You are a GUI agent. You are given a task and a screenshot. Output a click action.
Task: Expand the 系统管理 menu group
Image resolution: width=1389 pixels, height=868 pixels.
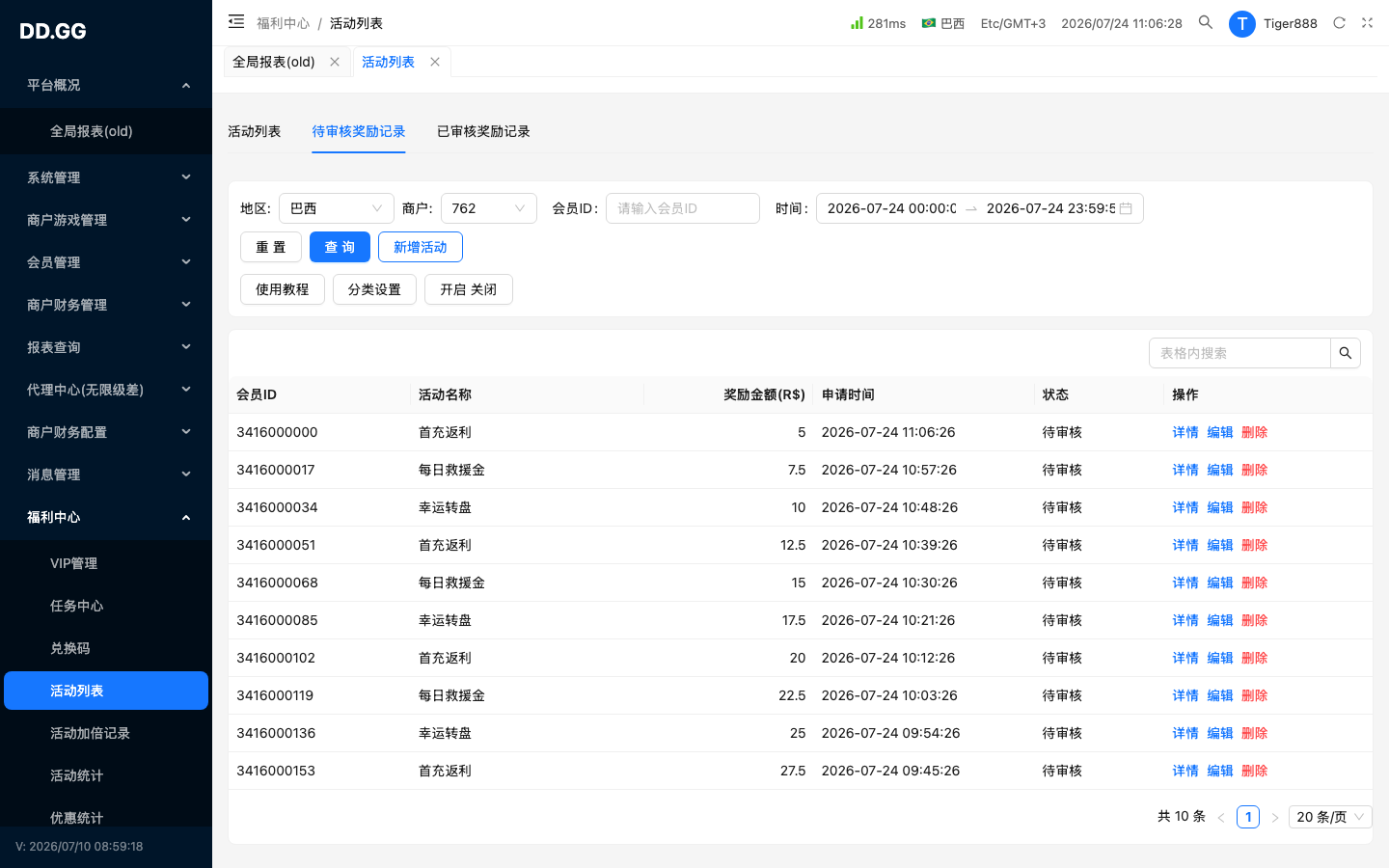click(x=106, y=177)
